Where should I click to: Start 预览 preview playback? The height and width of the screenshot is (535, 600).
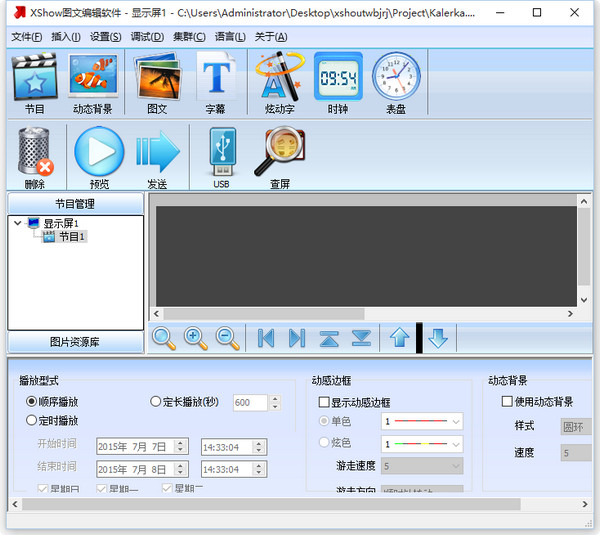coord(99,157)
